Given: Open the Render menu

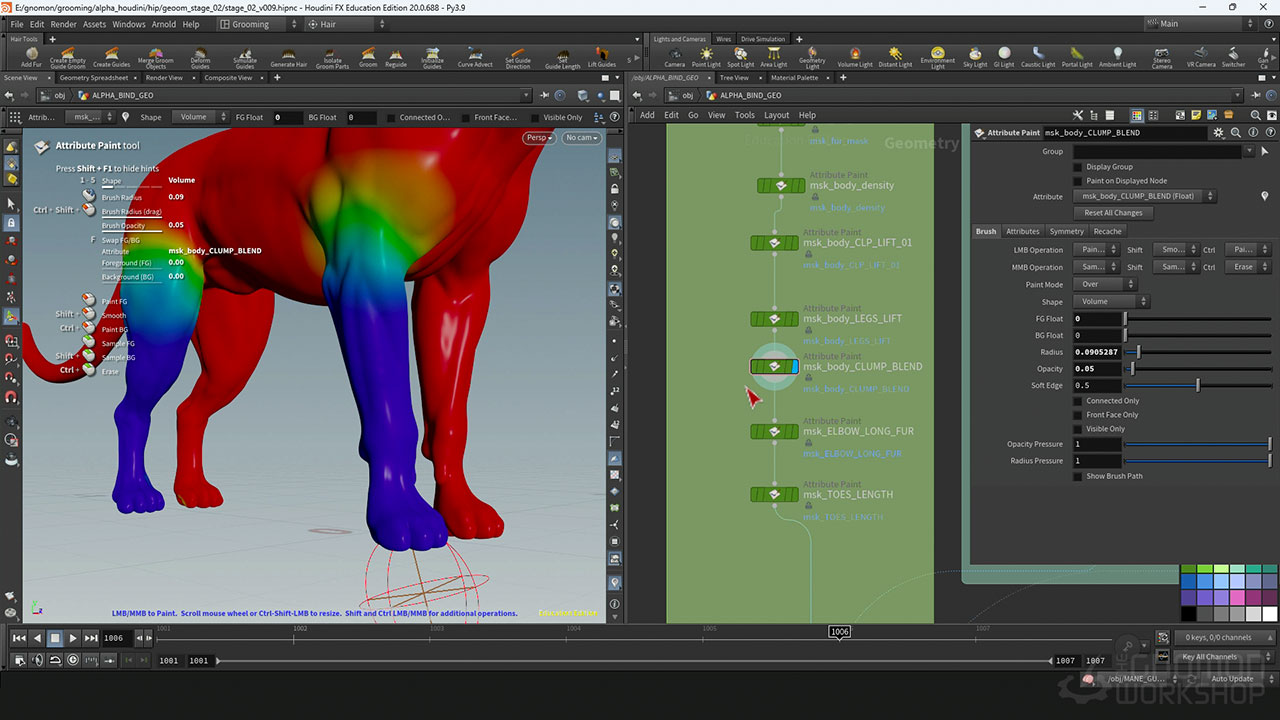Looking at the screenshot, I should pos(63,24).
